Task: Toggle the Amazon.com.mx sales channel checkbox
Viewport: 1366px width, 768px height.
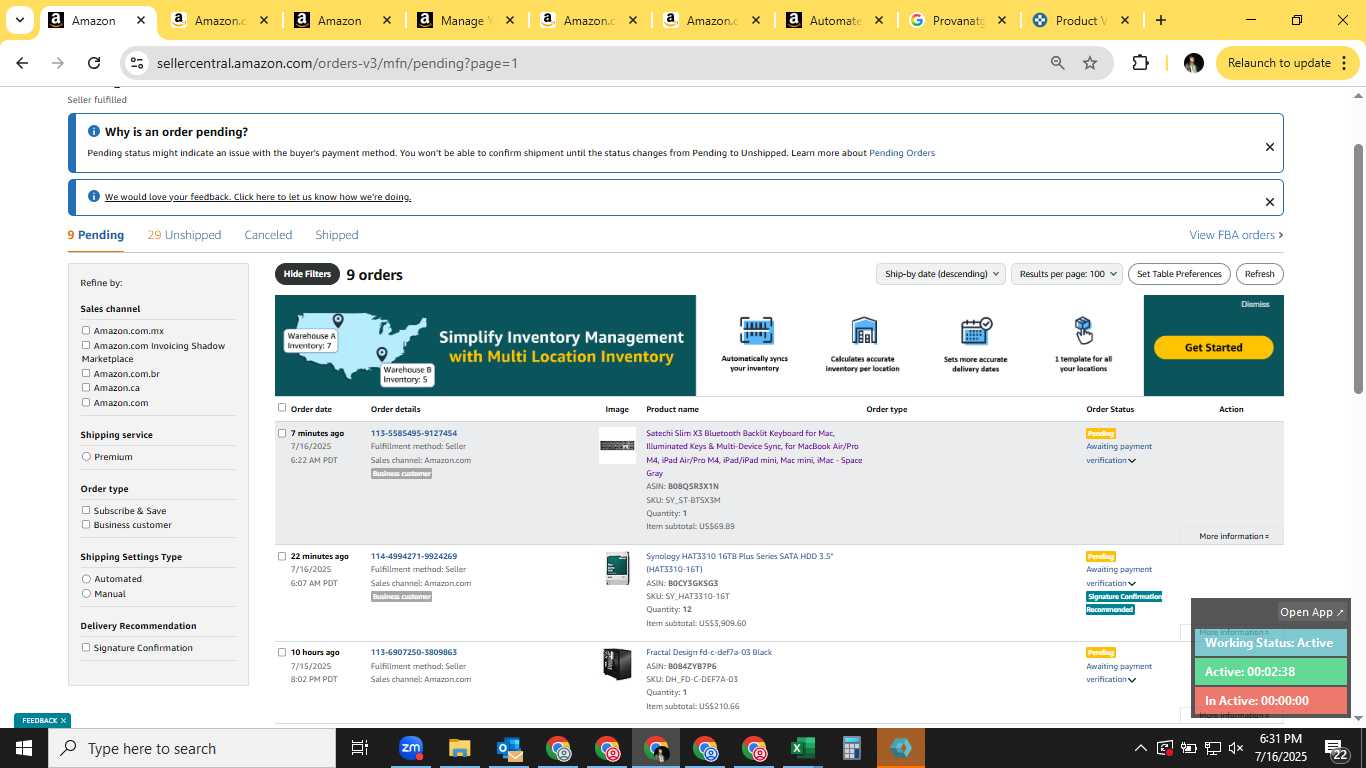Action: coord(86,330)
